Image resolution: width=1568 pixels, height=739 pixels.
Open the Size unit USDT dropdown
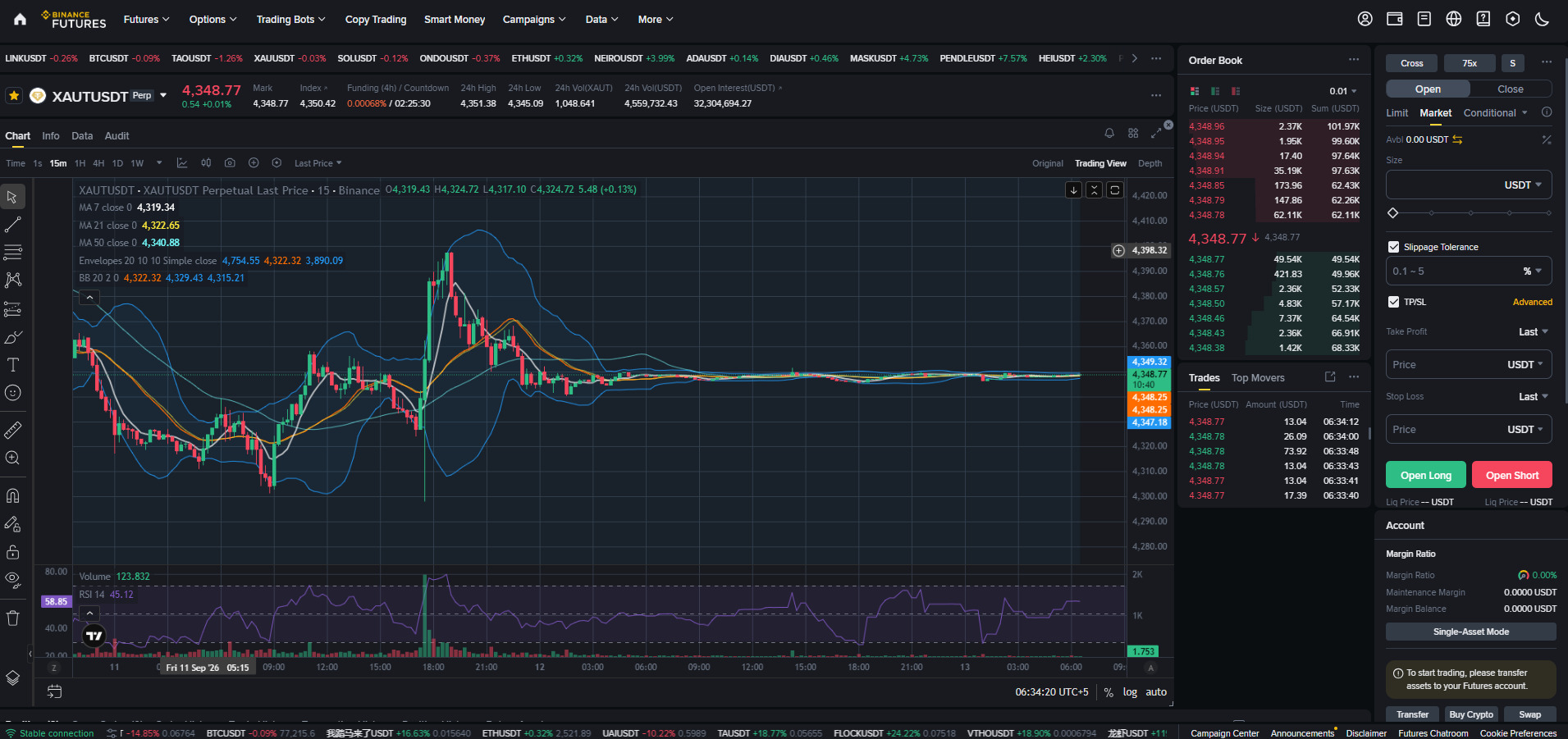[x=1523, y=185]
